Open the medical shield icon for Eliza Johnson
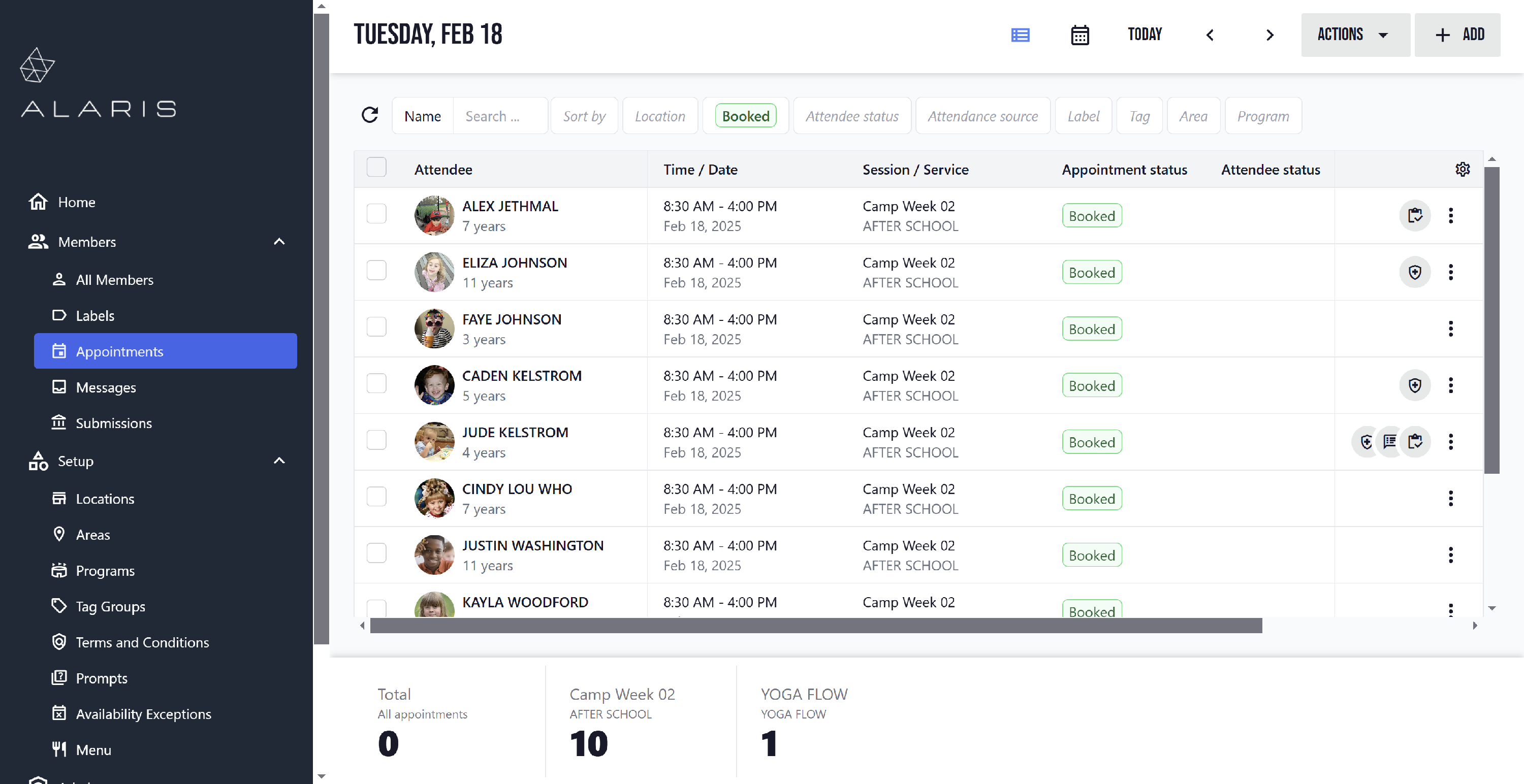This screenshot has height=784, width=1524. point(1416,272)
